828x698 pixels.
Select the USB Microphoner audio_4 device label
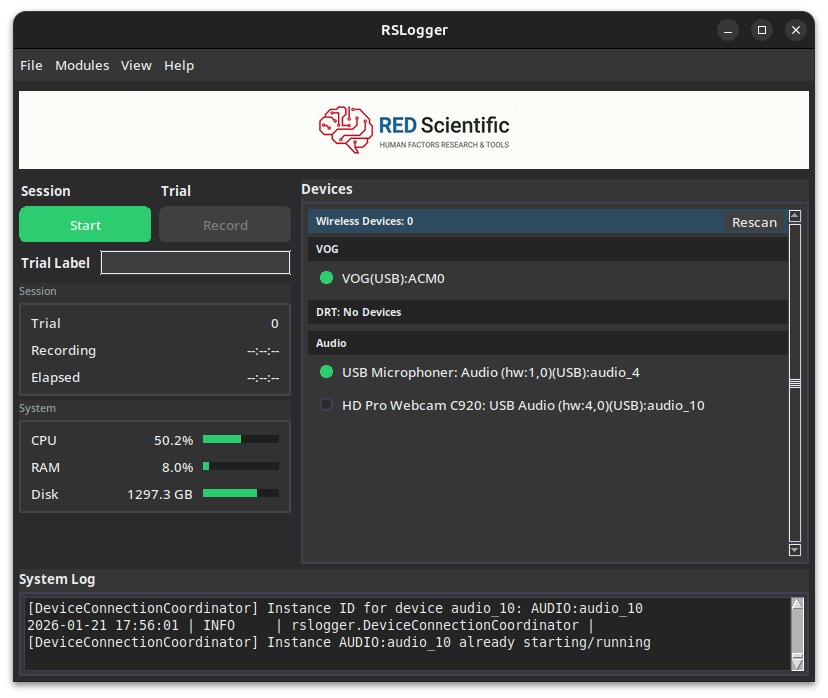pos(491,373)
